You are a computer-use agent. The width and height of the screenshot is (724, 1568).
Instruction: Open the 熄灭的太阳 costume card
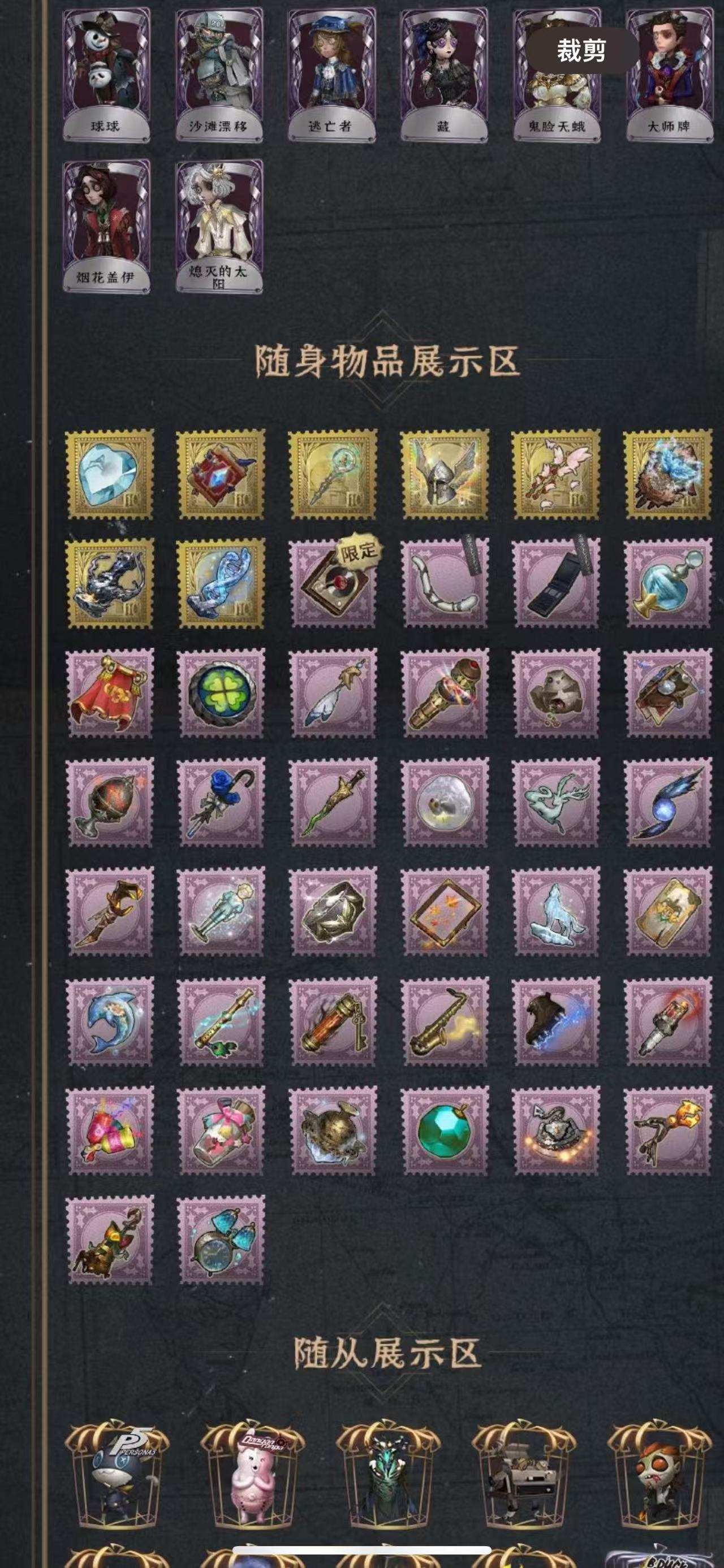click(219, 227)
